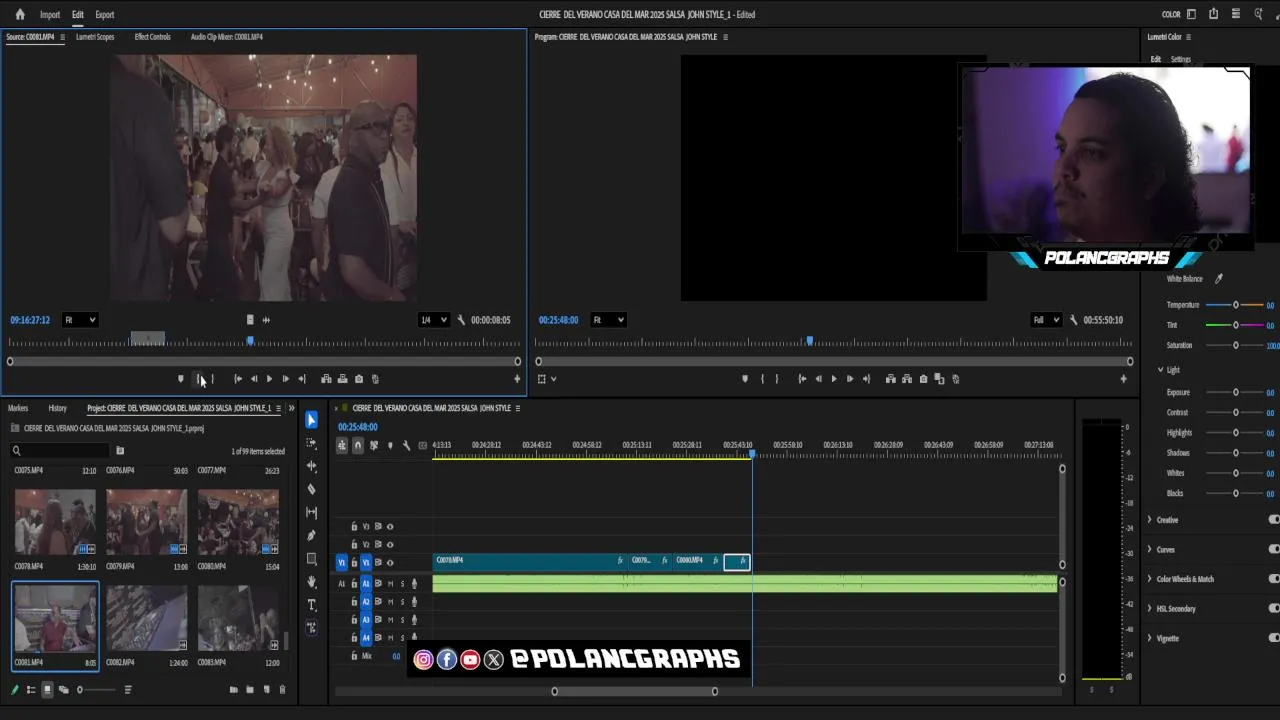Viewport: 1280px width, 720px height.
Task: Open timeline display settings wrench
Action: click(x=406, y=445)
